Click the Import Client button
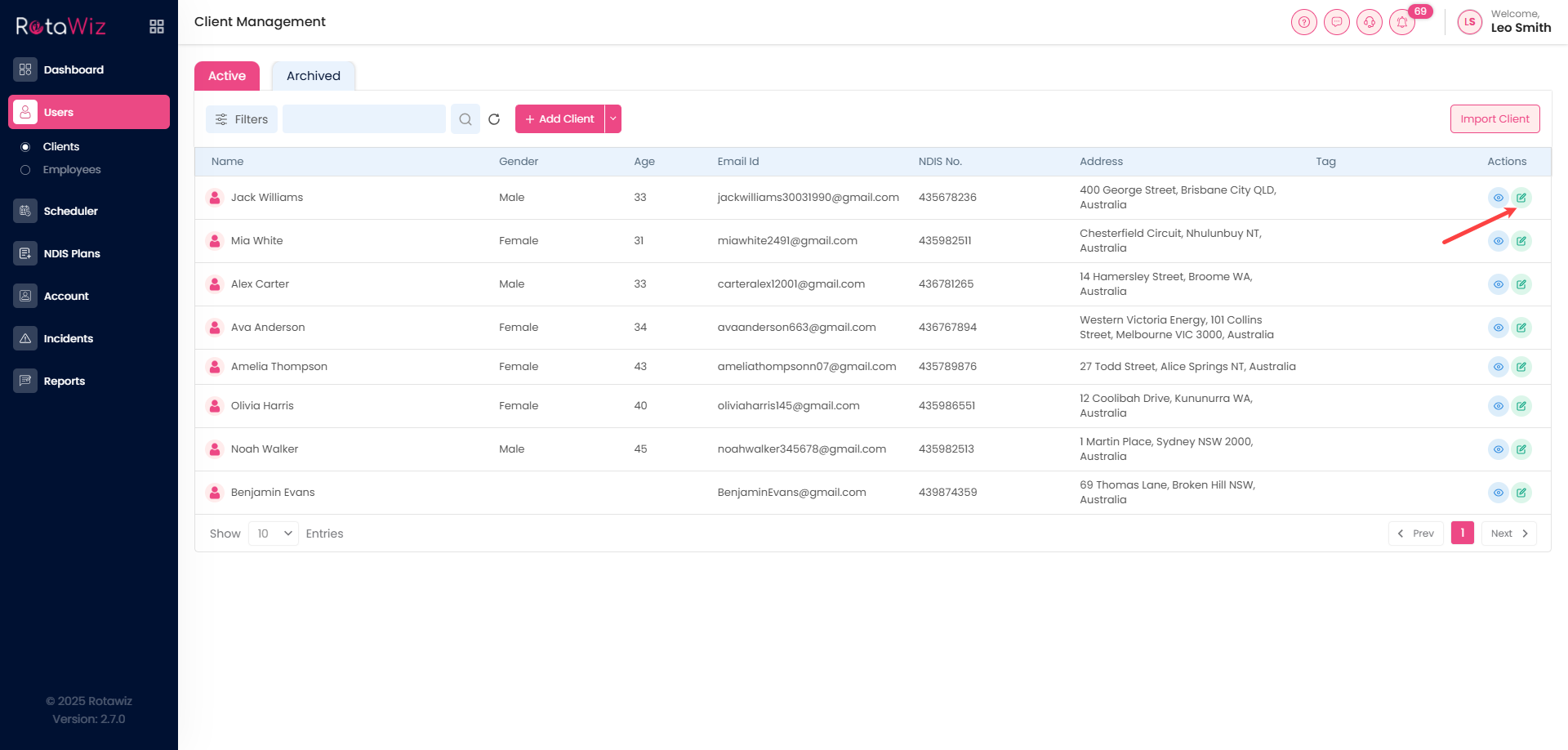Image resolution: width=1568 pixels, height=750 pixels. pos(1494,119)
